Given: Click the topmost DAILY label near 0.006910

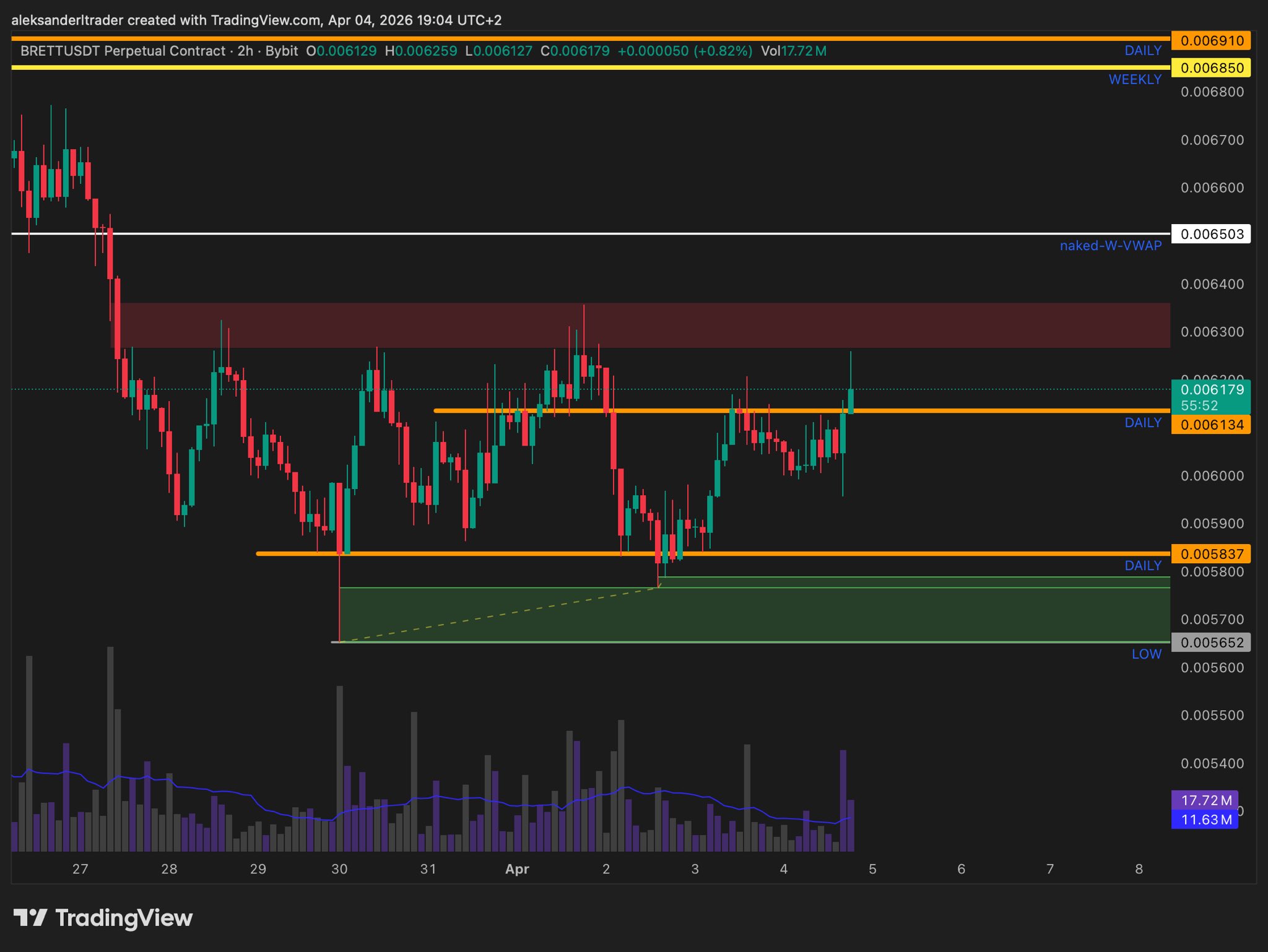Looking at the screenshot, I should (x=1142, y=51).
